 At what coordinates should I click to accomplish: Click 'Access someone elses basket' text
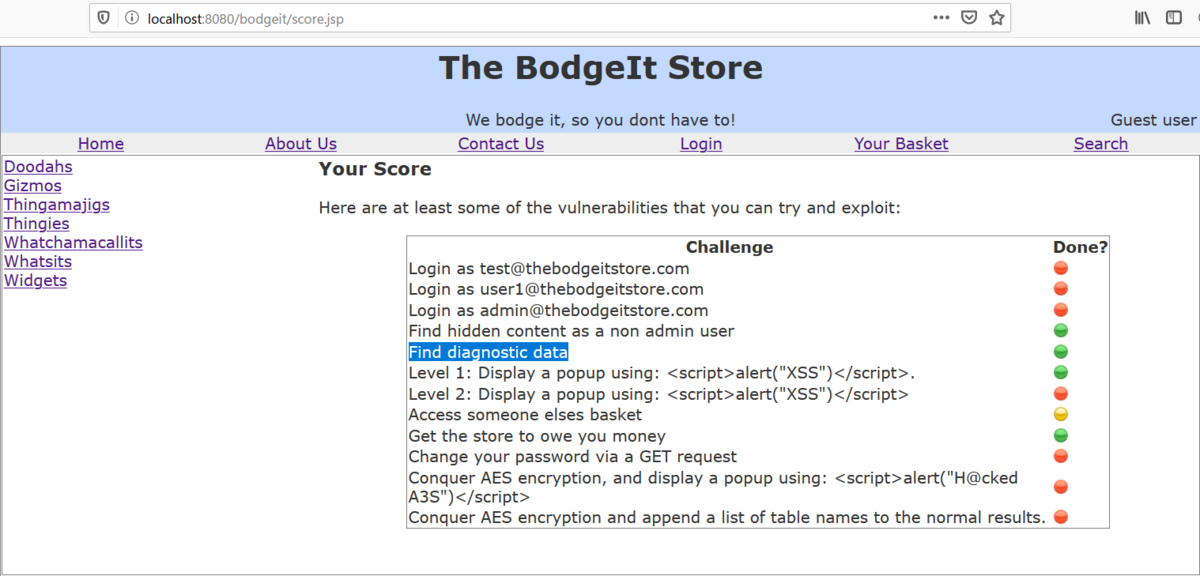[525, 415]
